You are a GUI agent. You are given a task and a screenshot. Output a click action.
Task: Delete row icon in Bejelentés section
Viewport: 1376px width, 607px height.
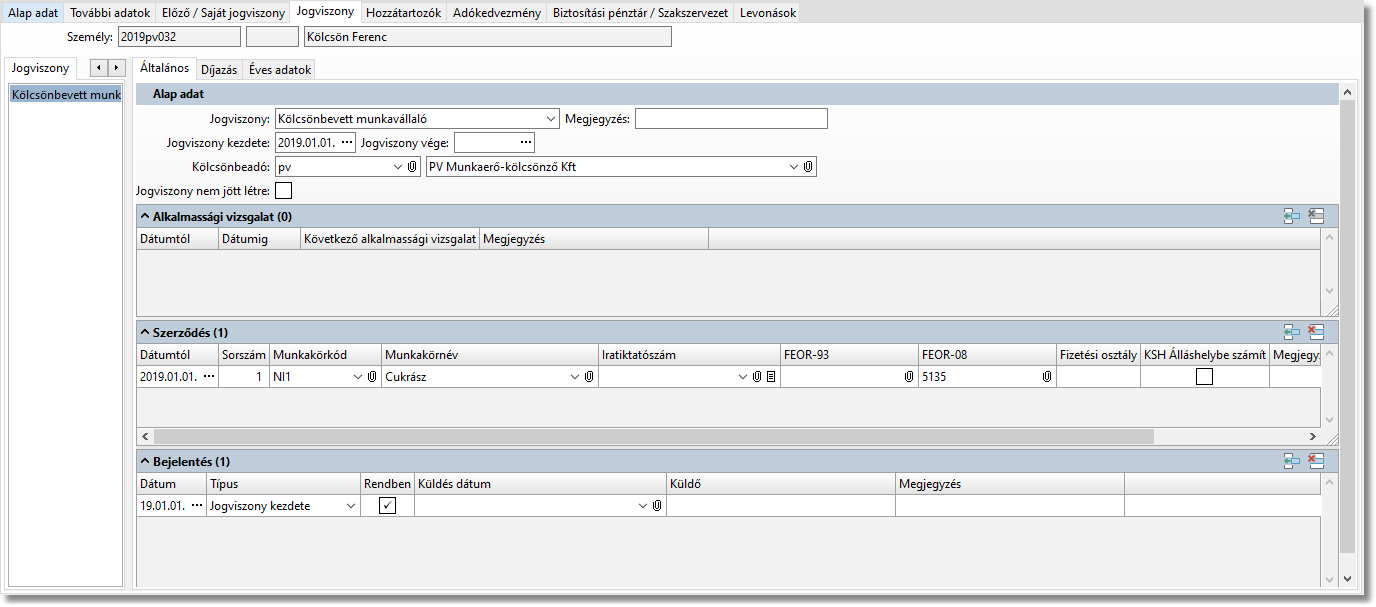click(1316, 461)
